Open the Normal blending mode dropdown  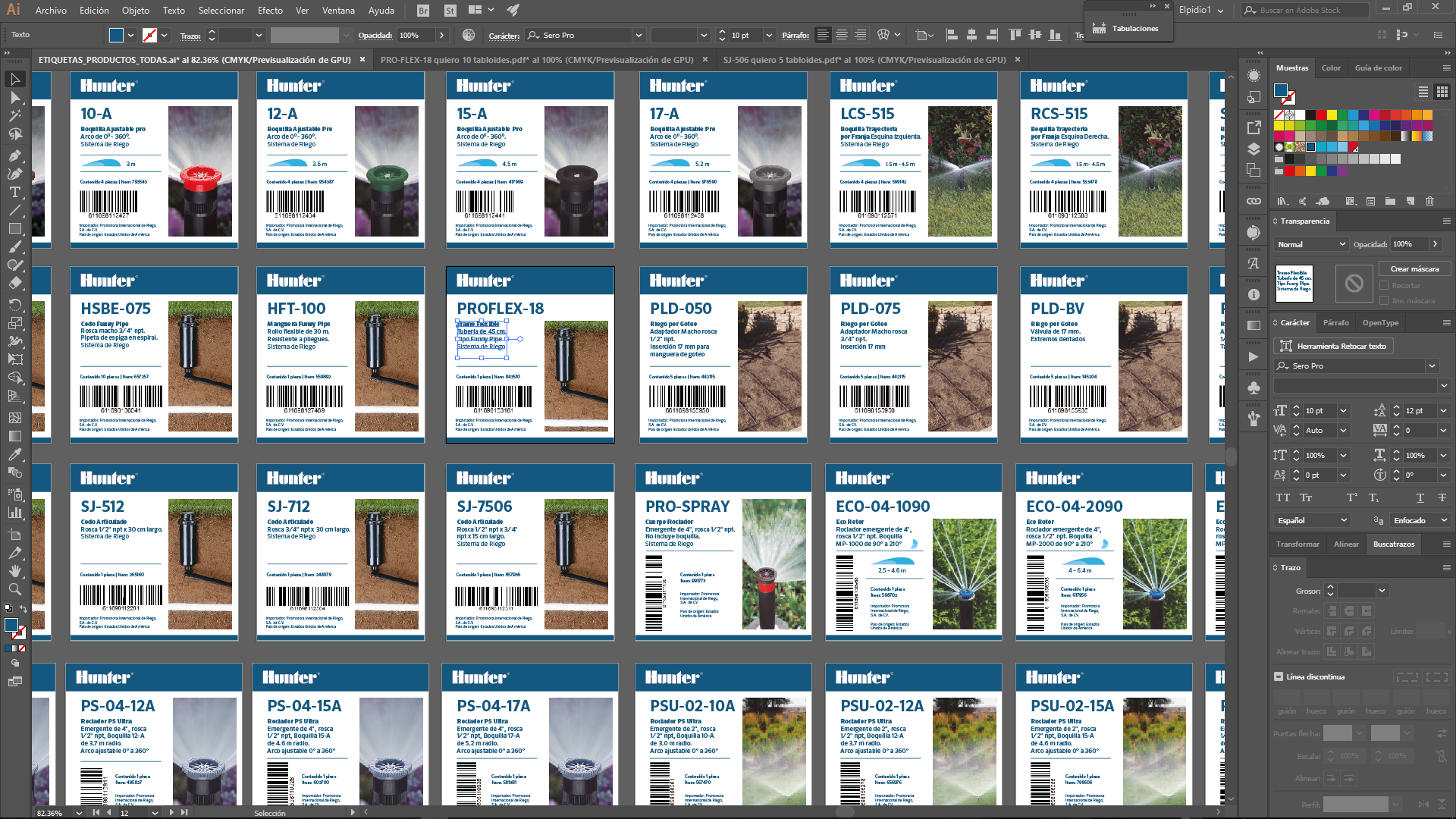(1311, 244)
